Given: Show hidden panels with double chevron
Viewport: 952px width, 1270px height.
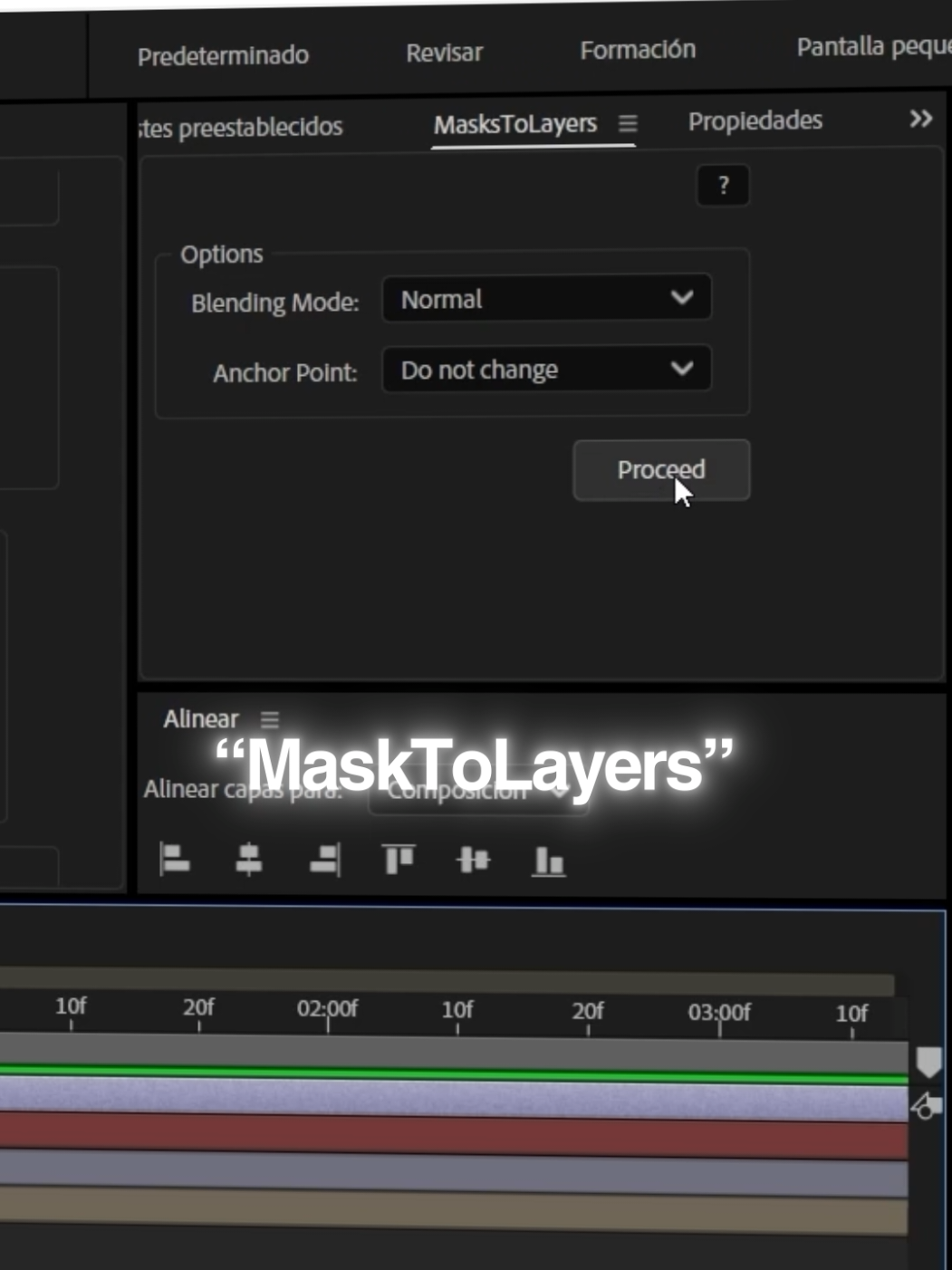Looking at the screenshot, I should coord(921,119).
